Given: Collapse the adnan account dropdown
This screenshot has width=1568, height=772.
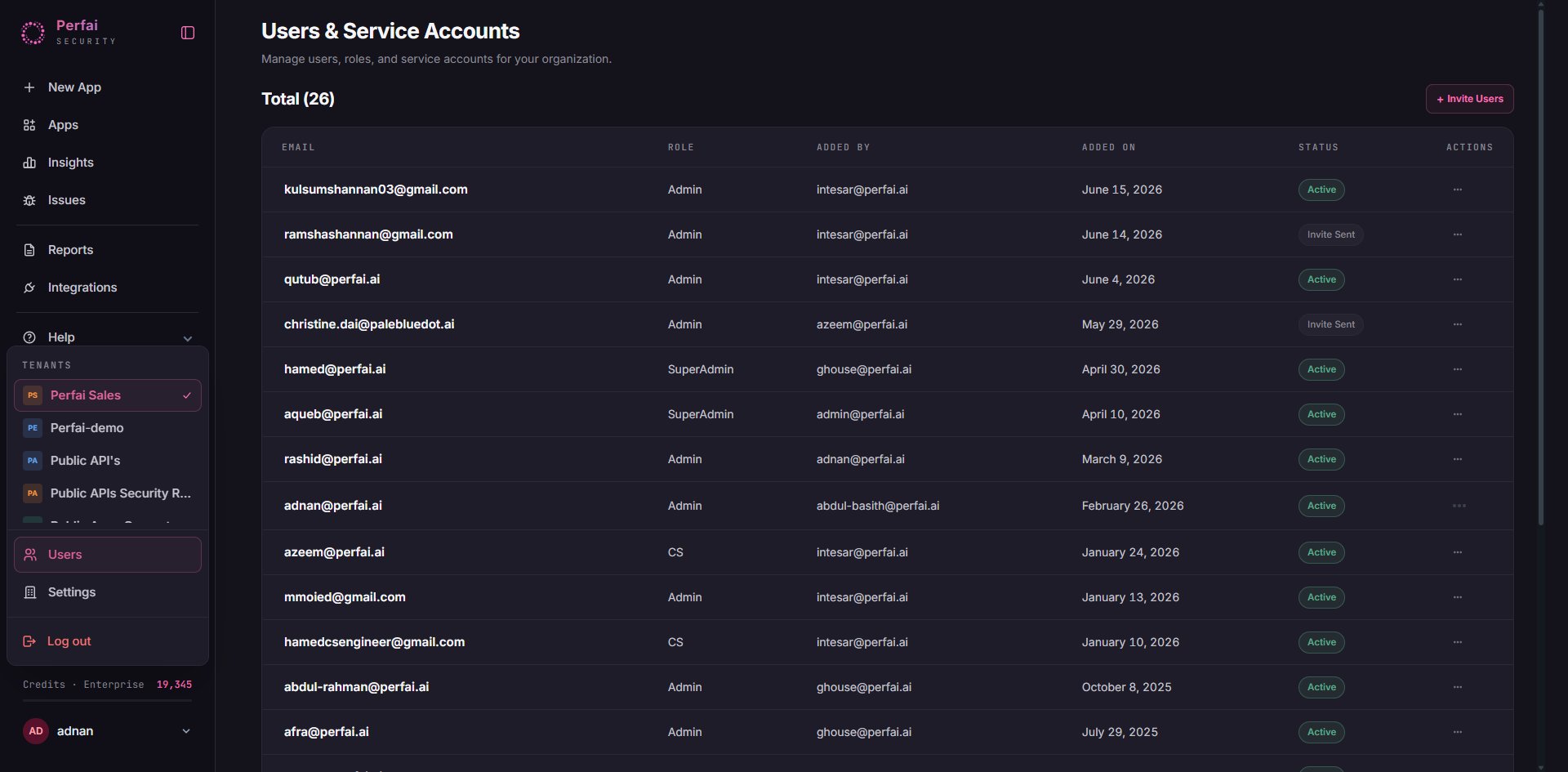Looking at the screenshot, I should tap(186, 731).
